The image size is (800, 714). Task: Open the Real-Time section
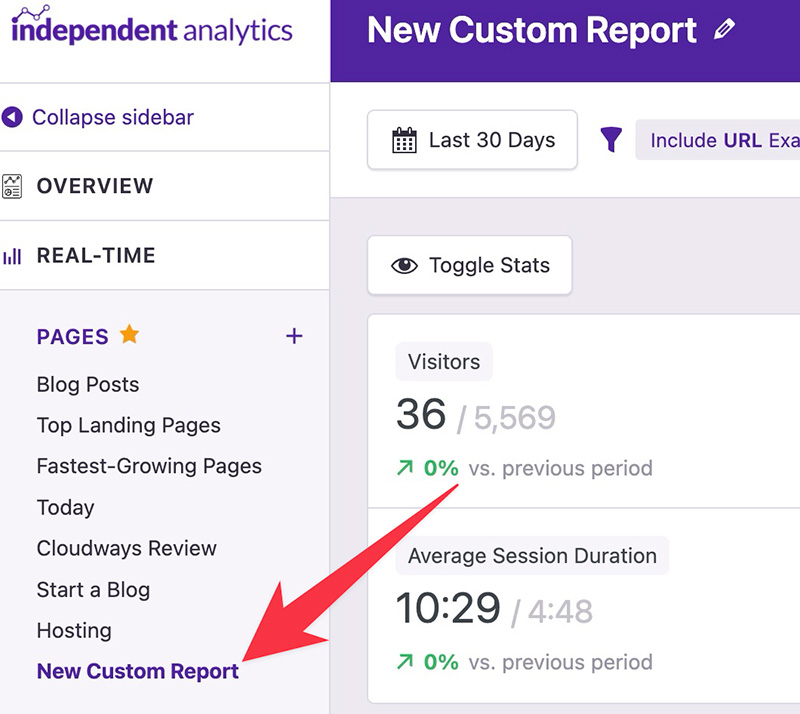tap(96, 256)
